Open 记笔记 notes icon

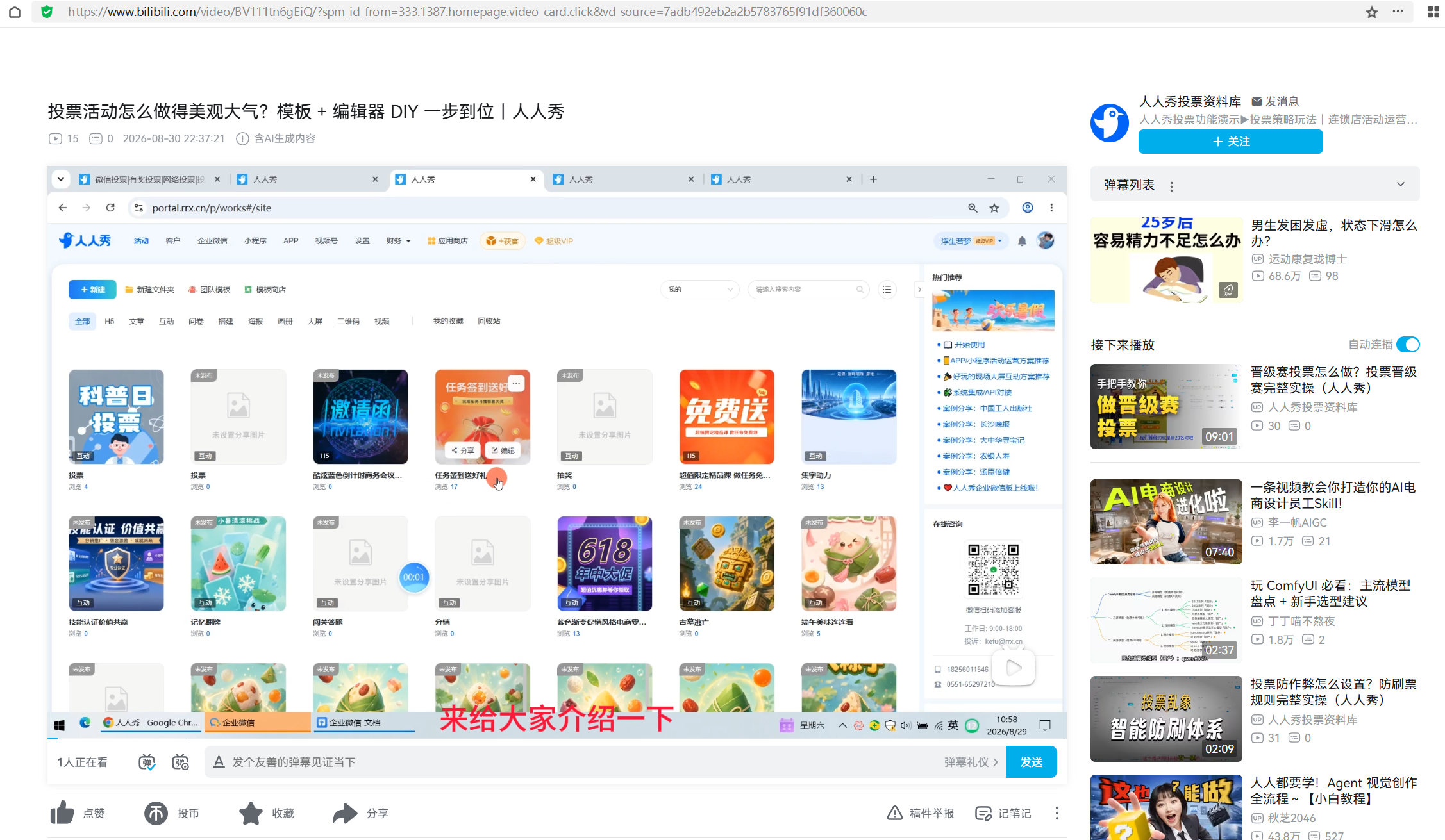pos(983,813)
